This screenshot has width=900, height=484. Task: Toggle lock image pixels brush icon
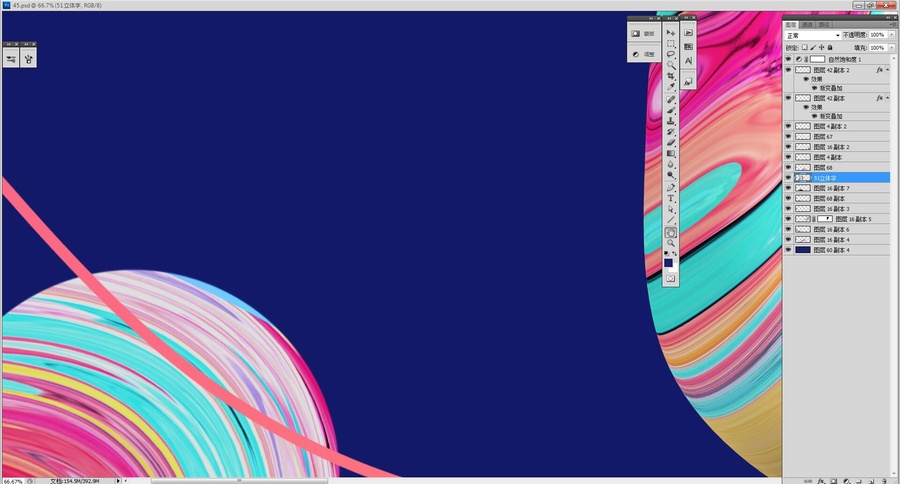tap(813, 48)
